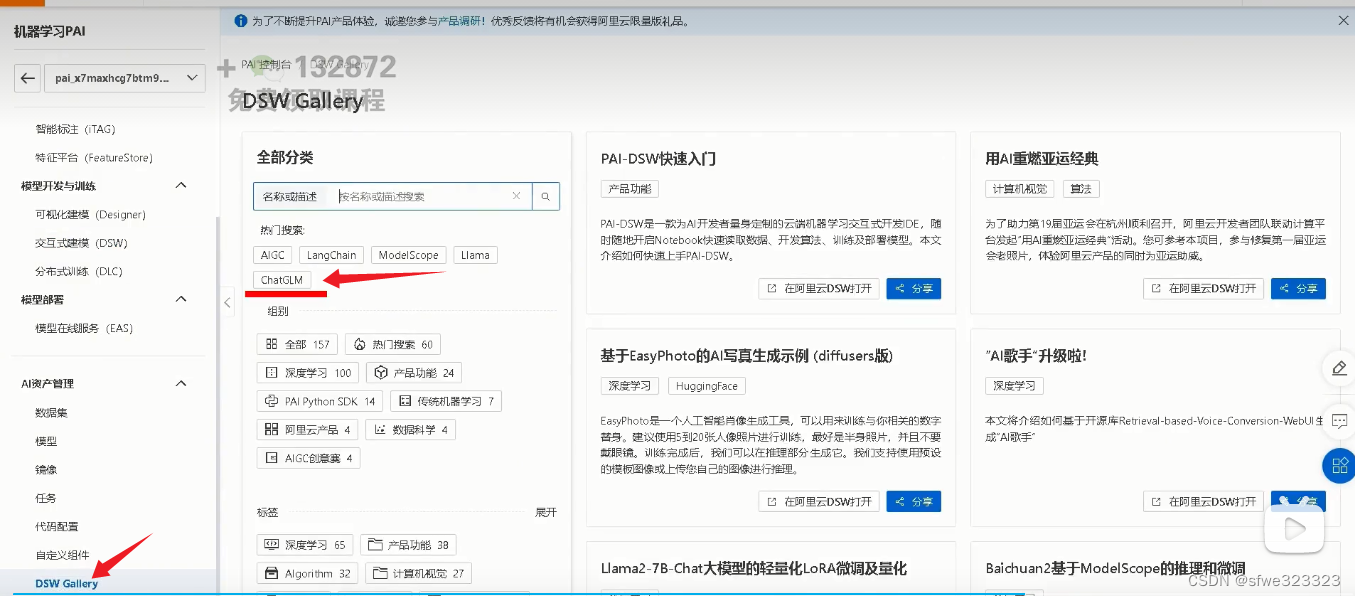Open Llama2-7B-Chat大模型 LoRA微调 card title
Screen dimensions: 1355x596
click(754, 568)
